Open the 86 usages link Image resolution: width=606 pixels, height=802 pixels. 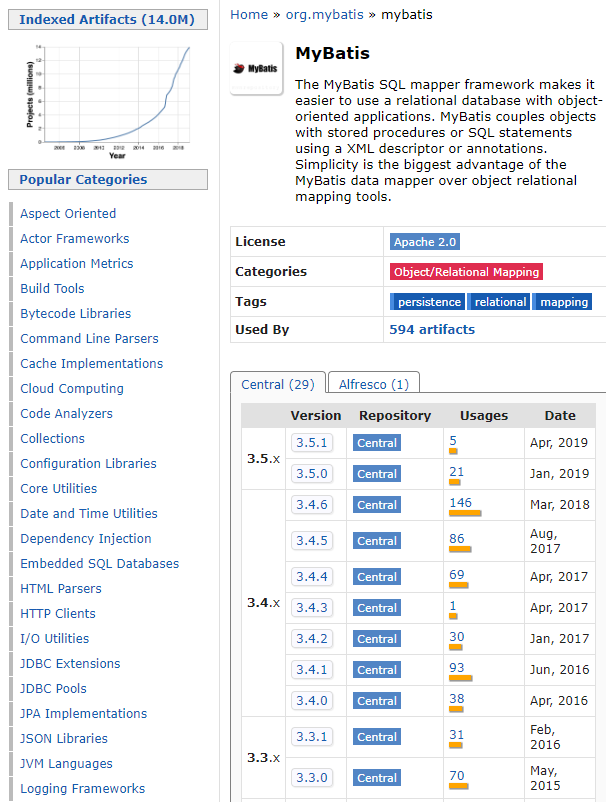(x=457, y=539)
